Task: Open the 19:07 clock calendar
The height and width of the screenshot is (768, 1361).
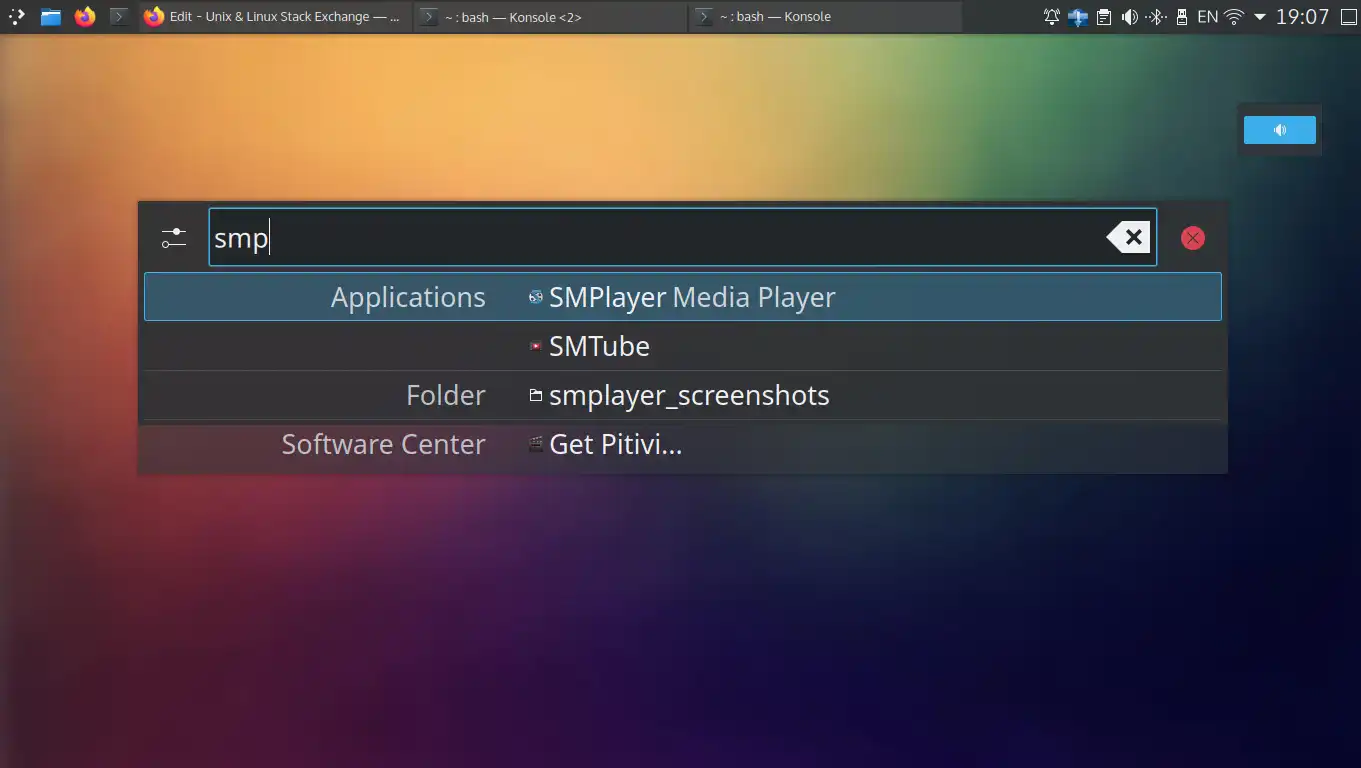Action: [1303, 17]
